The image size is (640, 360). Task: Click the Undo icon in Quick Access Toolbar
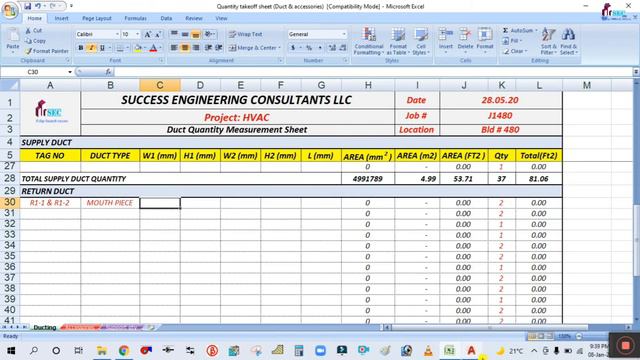(38, 6)
